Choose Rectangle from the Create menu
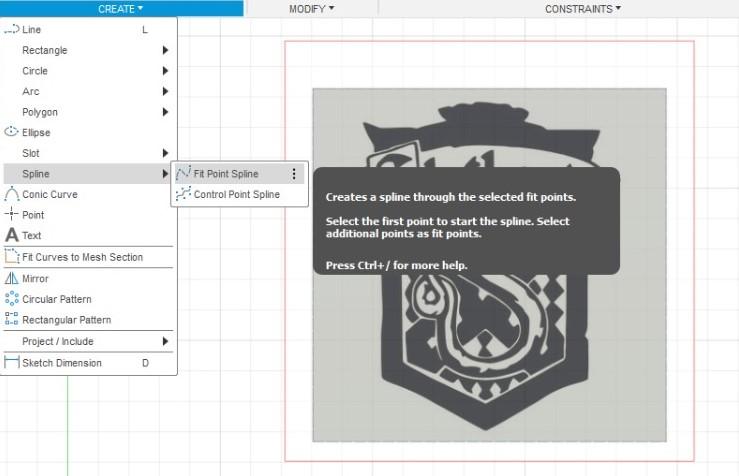Screen dimensions: 739x476 coord(45,50)
